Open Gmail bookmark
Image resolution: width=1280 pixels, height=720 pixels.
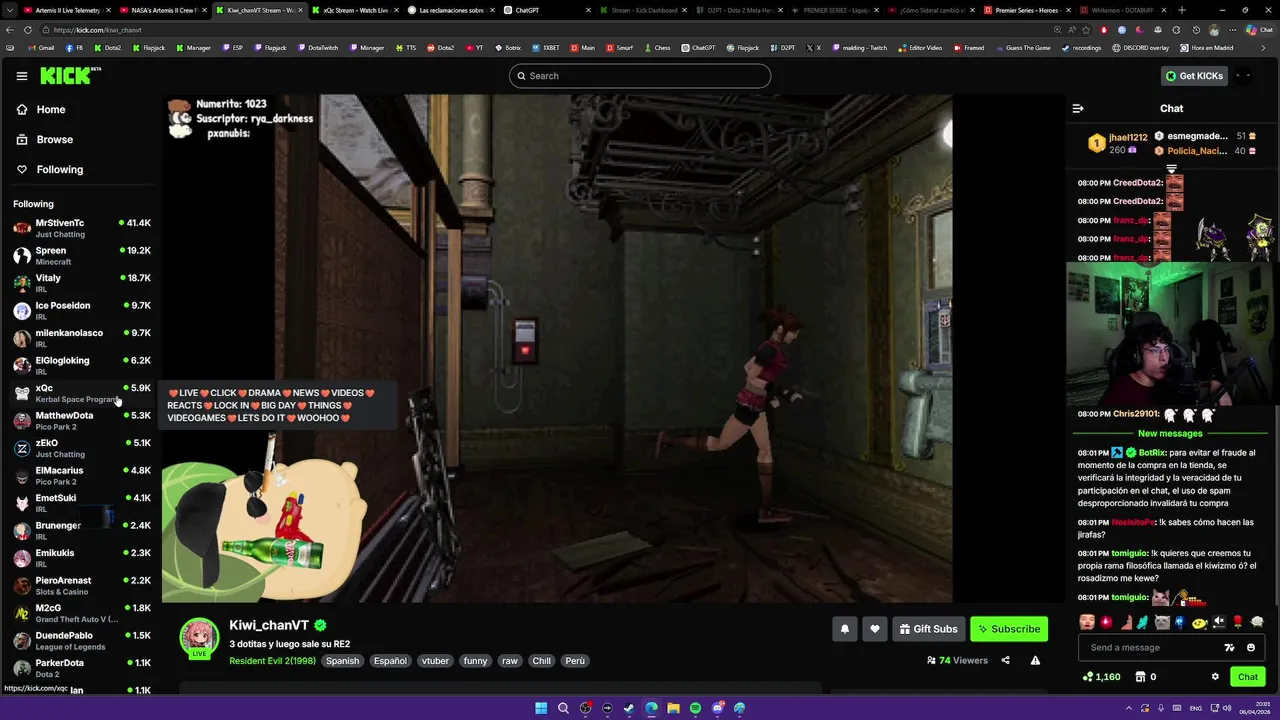(41, 48)
